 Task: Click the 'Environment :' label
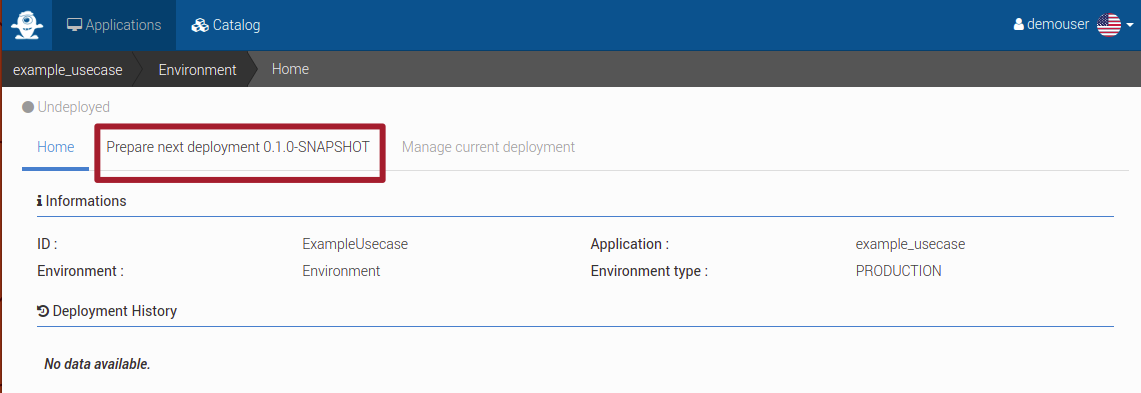(80, 271)
